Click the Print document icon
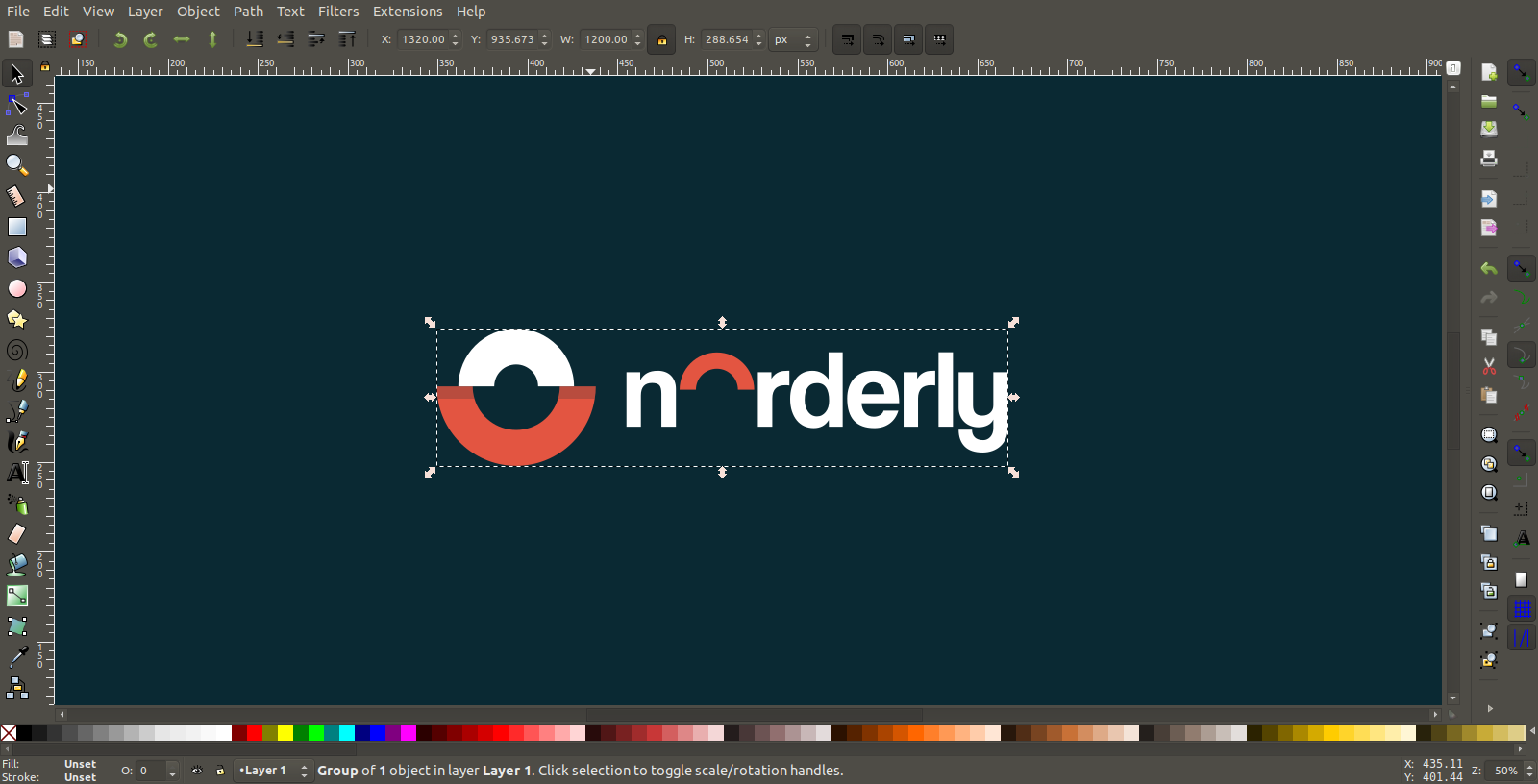 (x=1489, y=158)
